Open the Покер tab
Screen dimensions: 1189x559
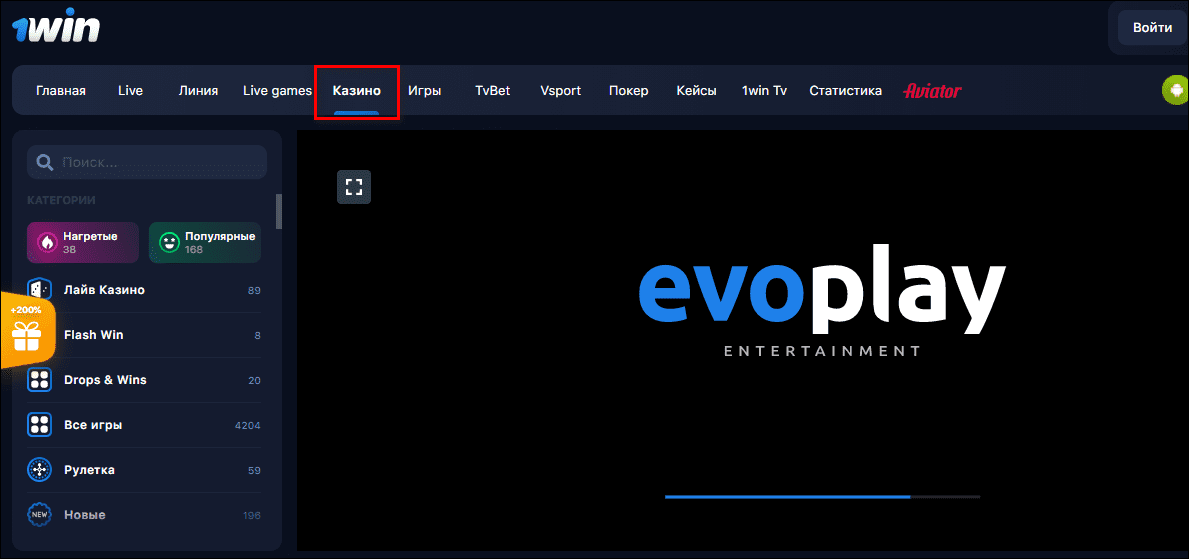[x=629, y=91]
